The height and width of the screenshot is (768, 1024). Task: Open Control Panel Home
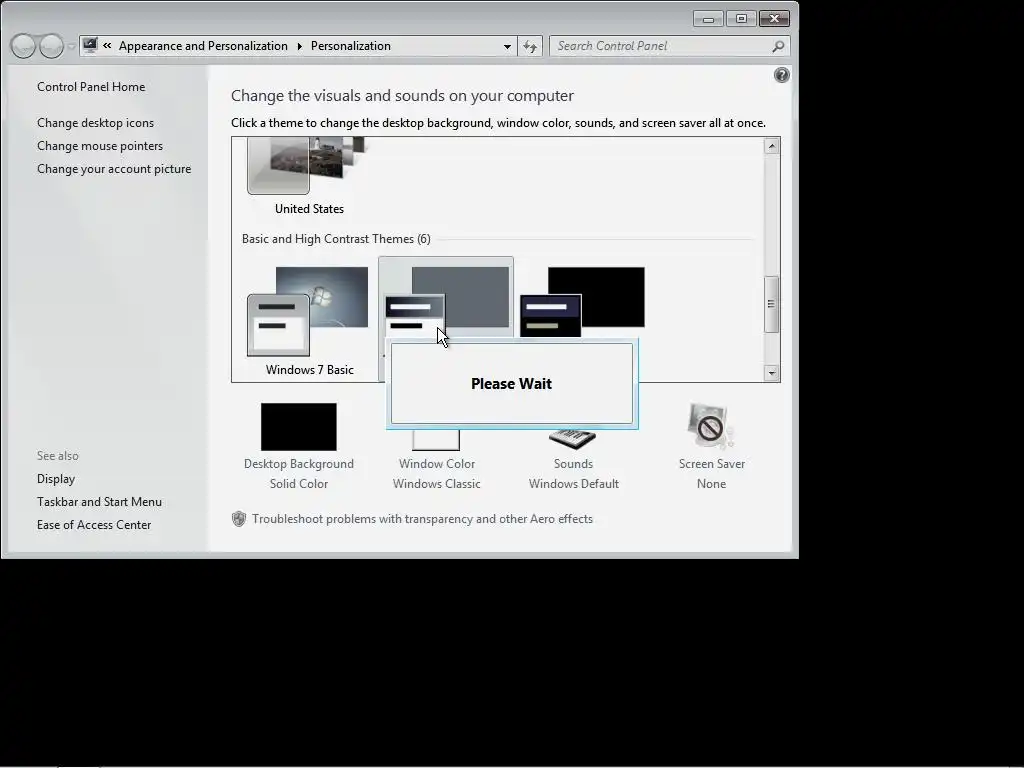pos(91,87)
